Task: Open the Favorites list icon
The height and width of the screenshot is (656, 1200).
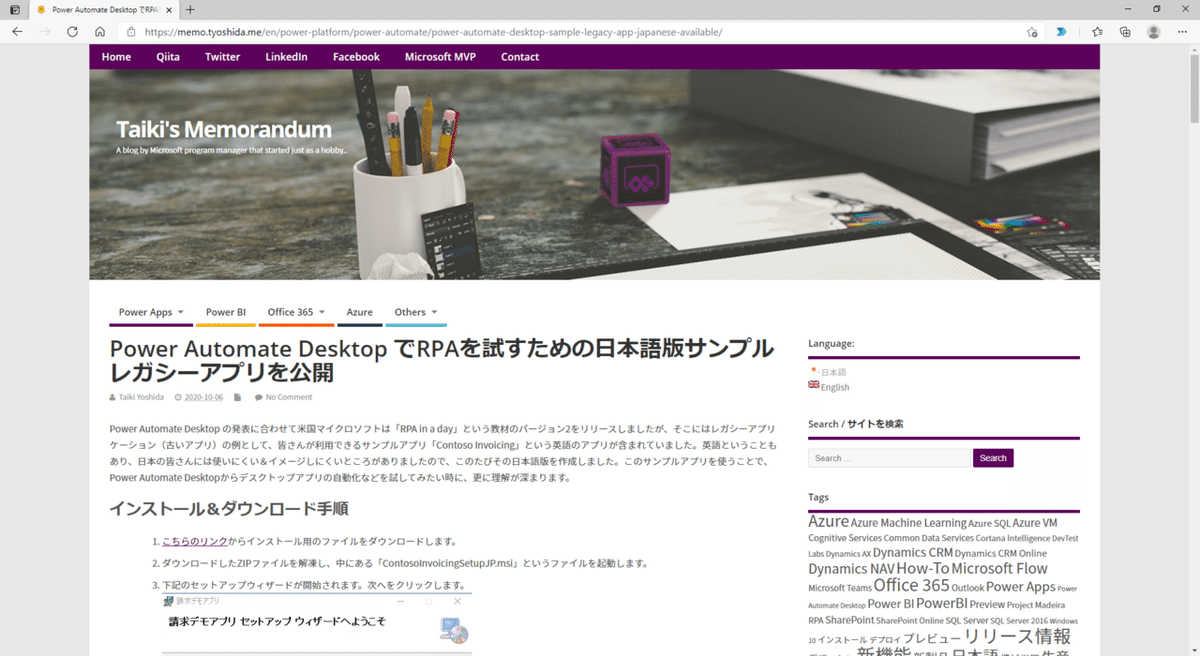Action: pyautogui.click(x=1097, y=32)
